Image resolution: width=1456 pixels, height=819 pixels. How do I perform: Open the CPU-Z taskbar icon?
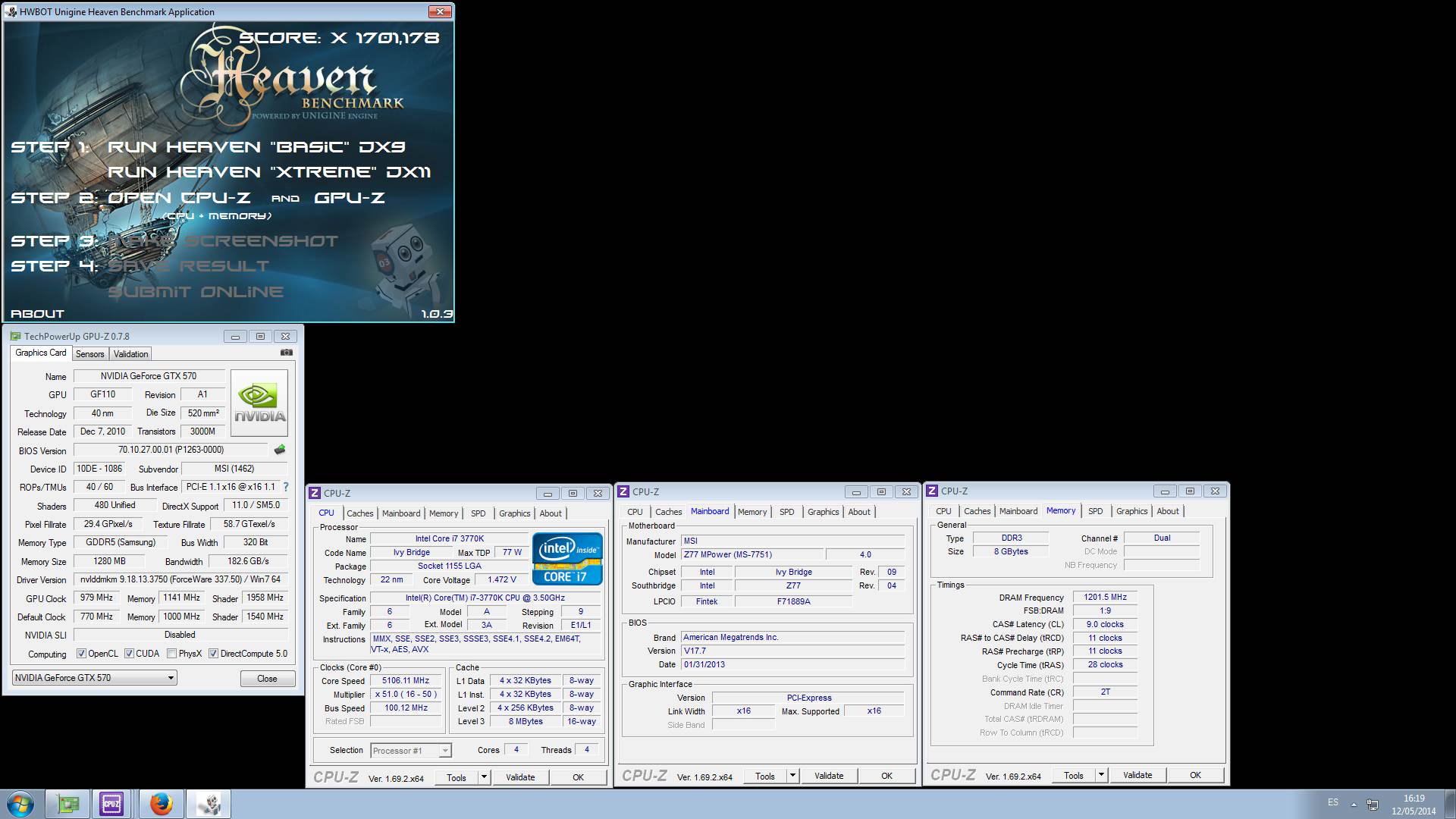111,804
